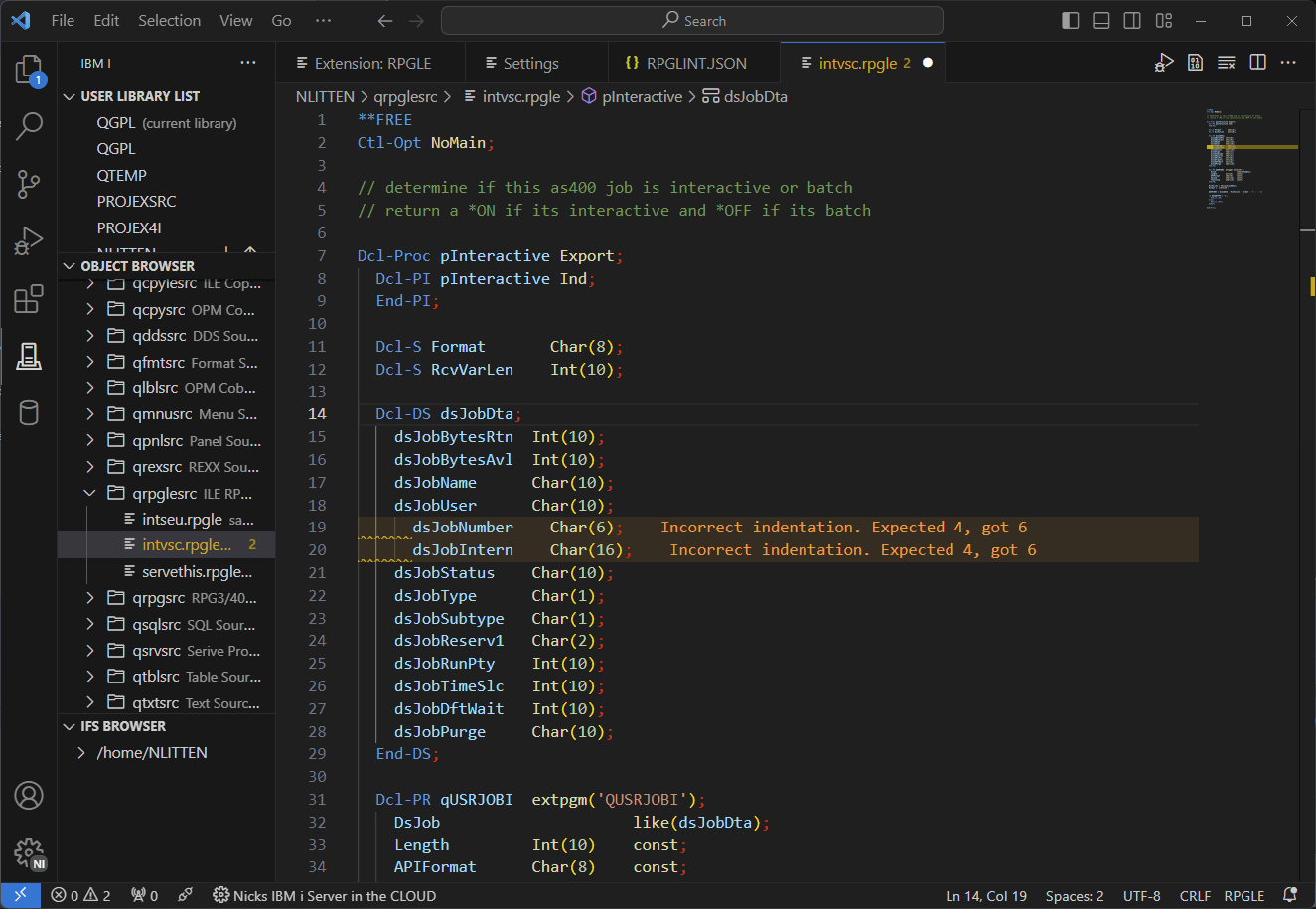This screenshot has height=909, width=1316.
Task: Toggle the primary side bar layout
Action: tap(1071, 21)
